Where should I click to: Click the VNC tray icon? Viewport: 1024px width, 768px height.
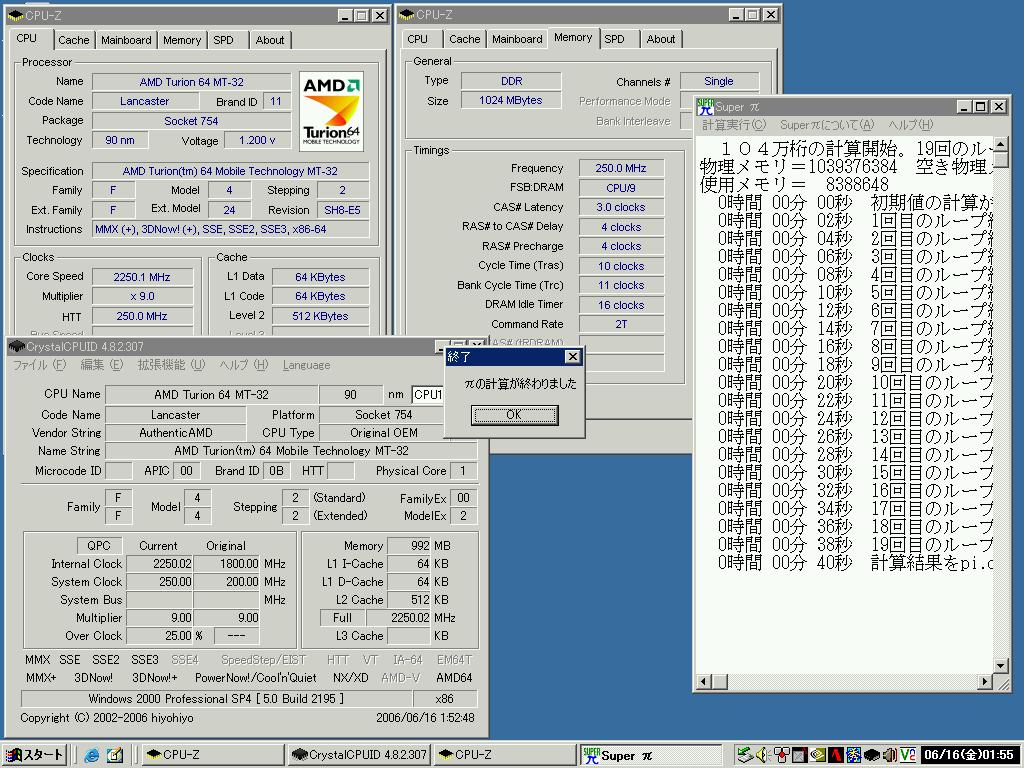[x=908, y=755]
